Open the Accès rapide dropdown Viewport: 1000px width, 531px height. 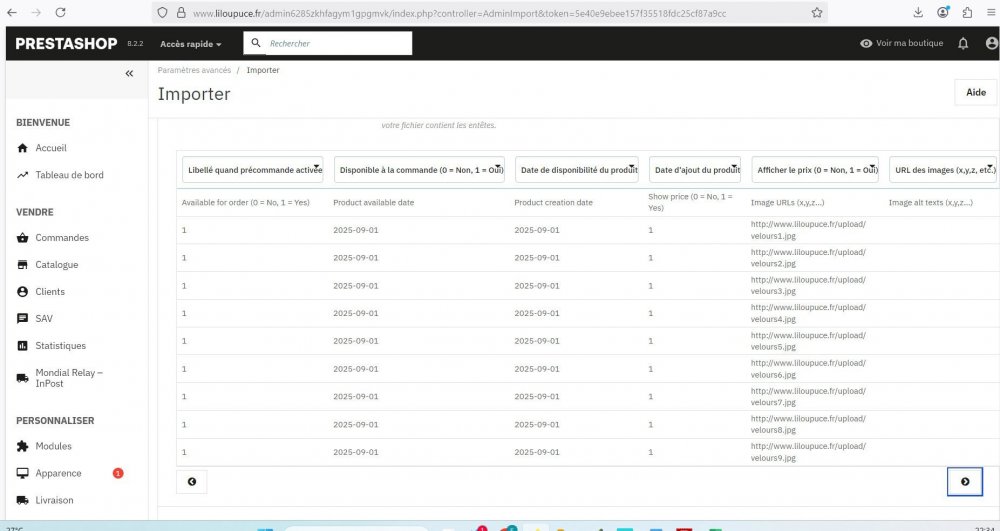[x=191, y=44]
